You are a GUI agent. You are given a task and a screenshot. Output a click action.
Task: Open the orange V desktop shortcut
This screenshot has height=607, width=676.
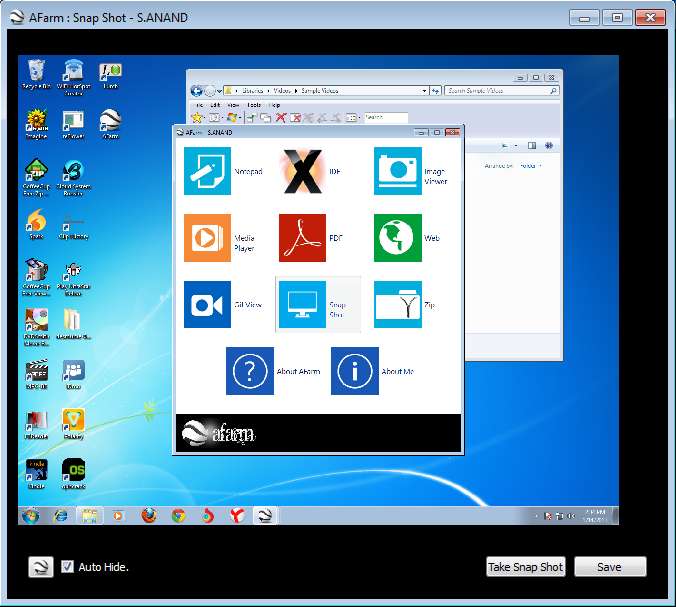[x=73, y=423]
